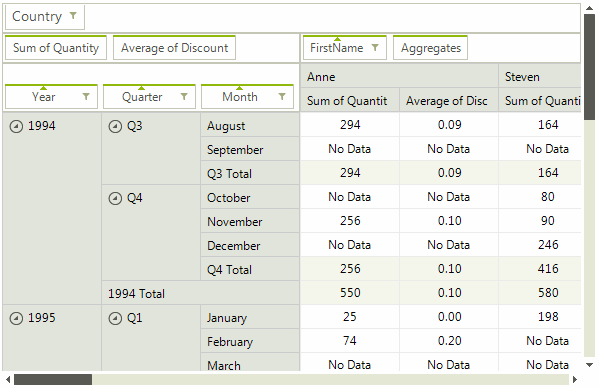The width and height of the screenshot is (599, 388).
Task: Click Steven's 1994 Total cell 580
Action: tap(540, 293)
